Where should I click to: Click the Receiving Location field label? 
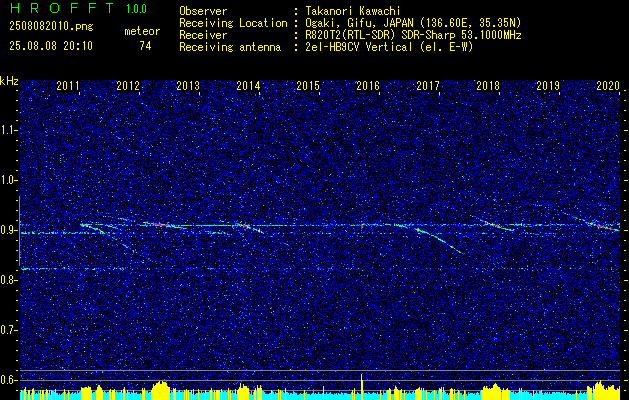pyautogui.click(x=233, y=23)
